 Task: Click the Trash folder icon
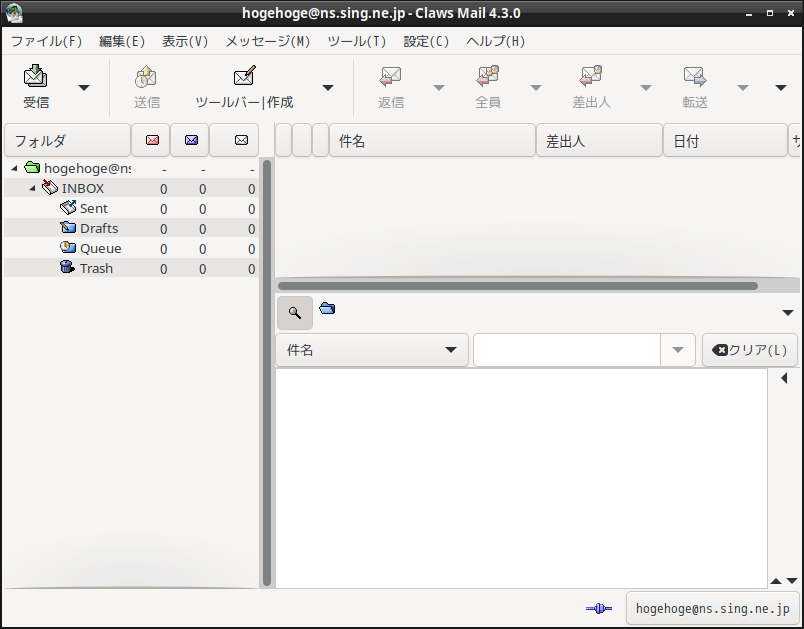(67, 267)
